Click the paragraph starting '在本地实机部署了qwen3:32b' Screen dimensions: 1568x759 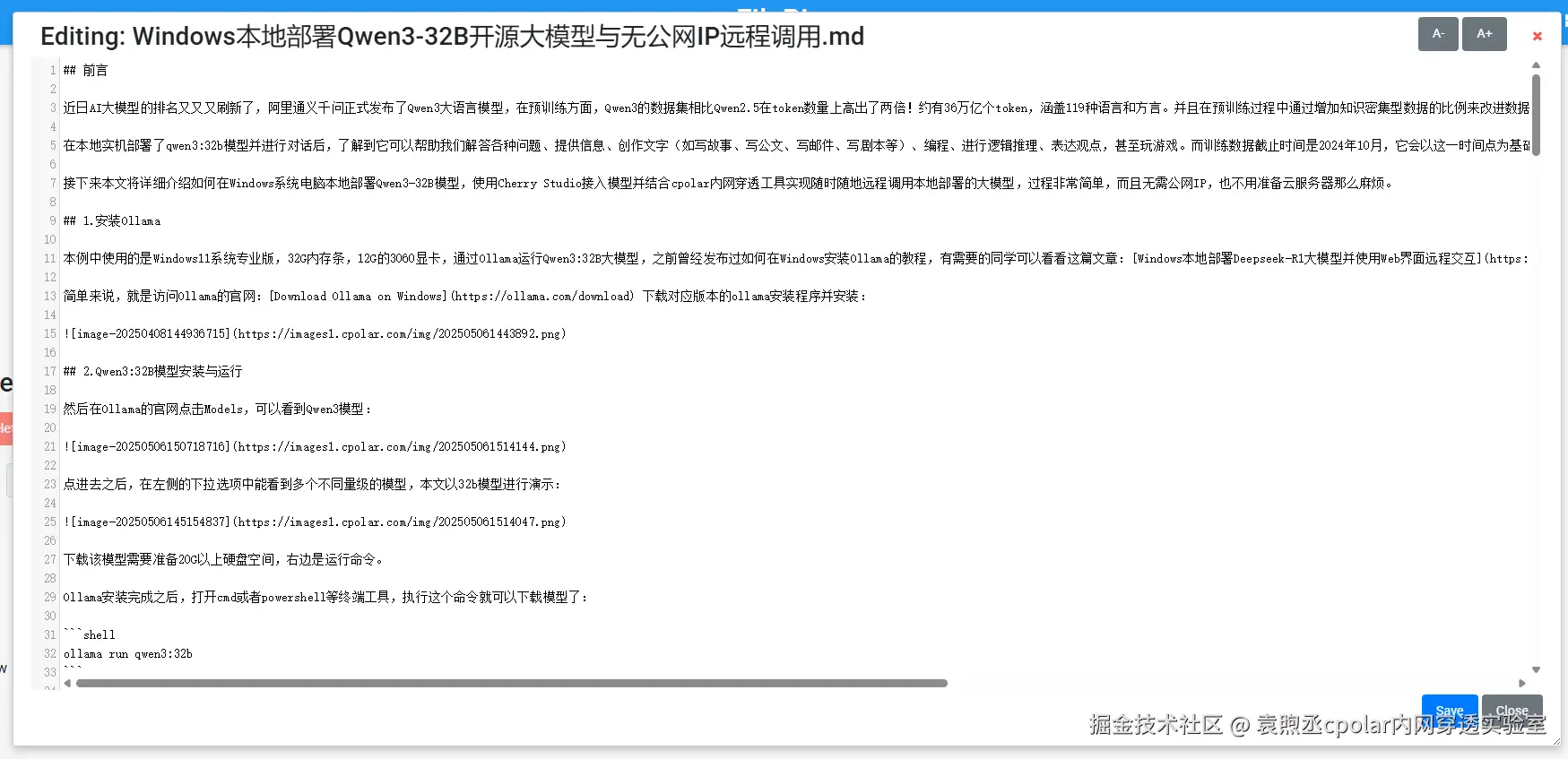click(796, 145)
